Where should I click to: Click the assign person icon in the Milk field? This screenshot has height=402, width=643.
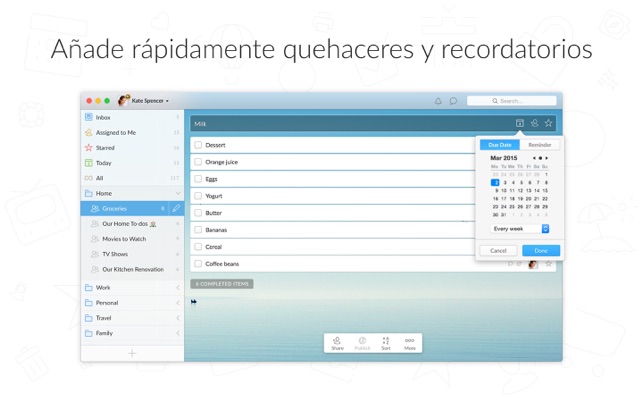tap(534, 123)
